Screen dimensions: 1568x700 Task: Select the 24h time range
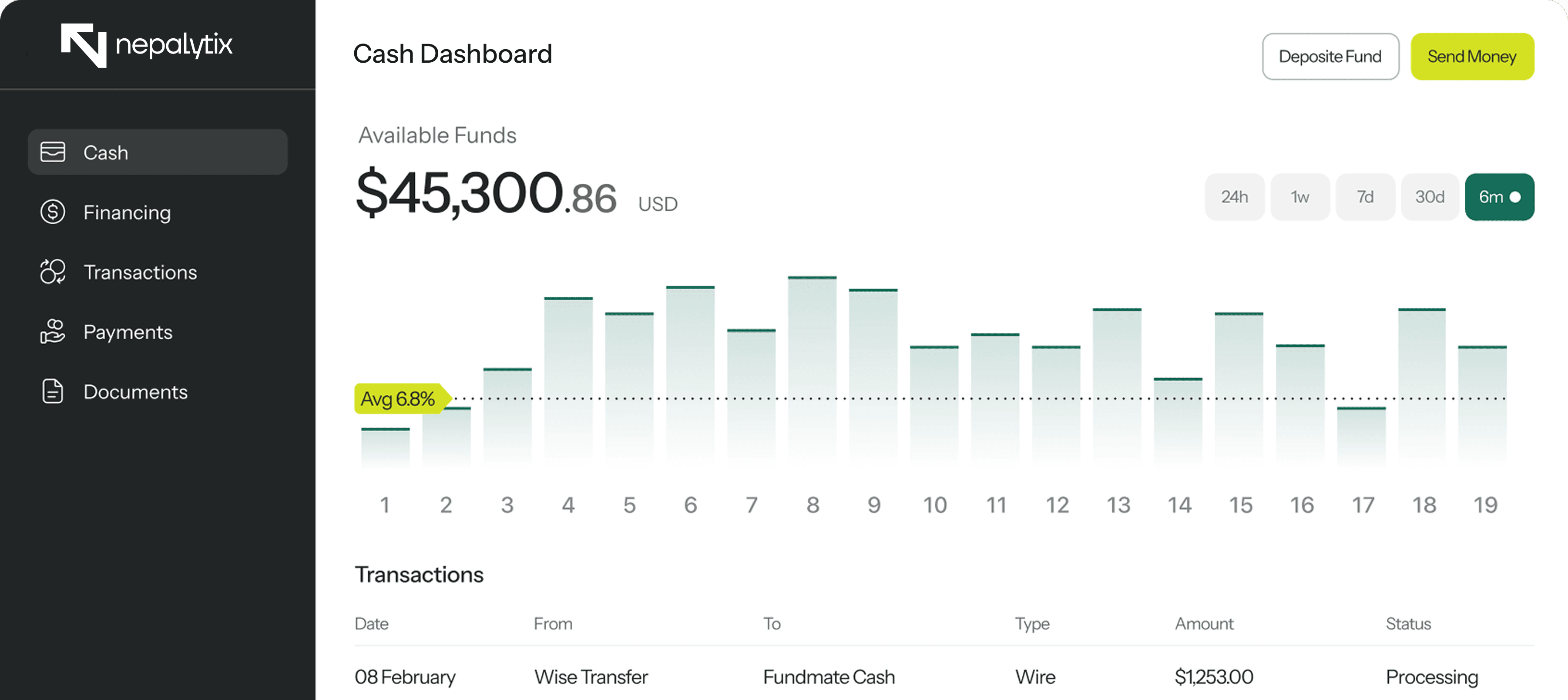[1234, 197]
